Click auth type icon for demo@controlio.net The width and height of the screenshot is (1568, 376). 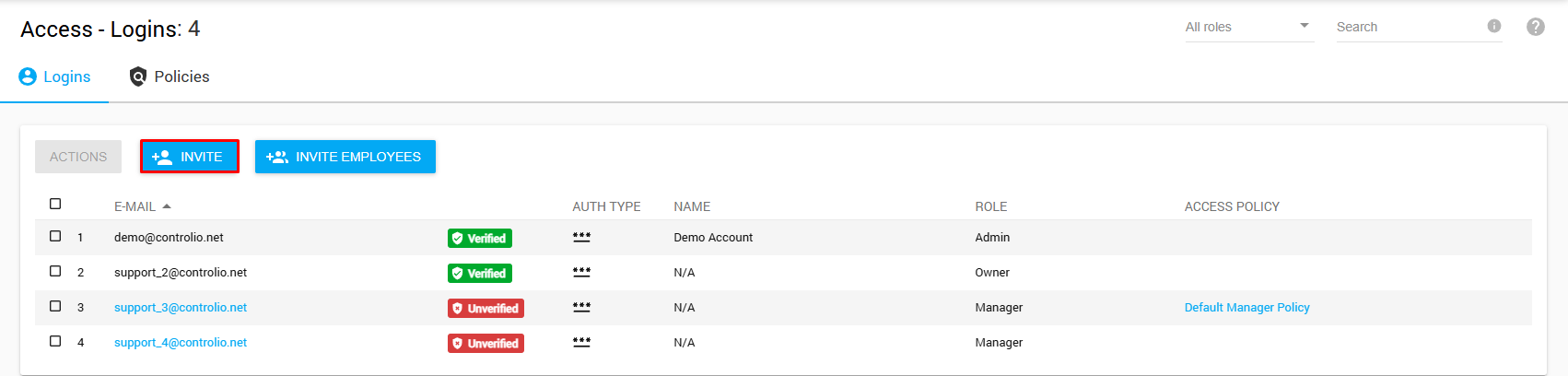(581, 237)
